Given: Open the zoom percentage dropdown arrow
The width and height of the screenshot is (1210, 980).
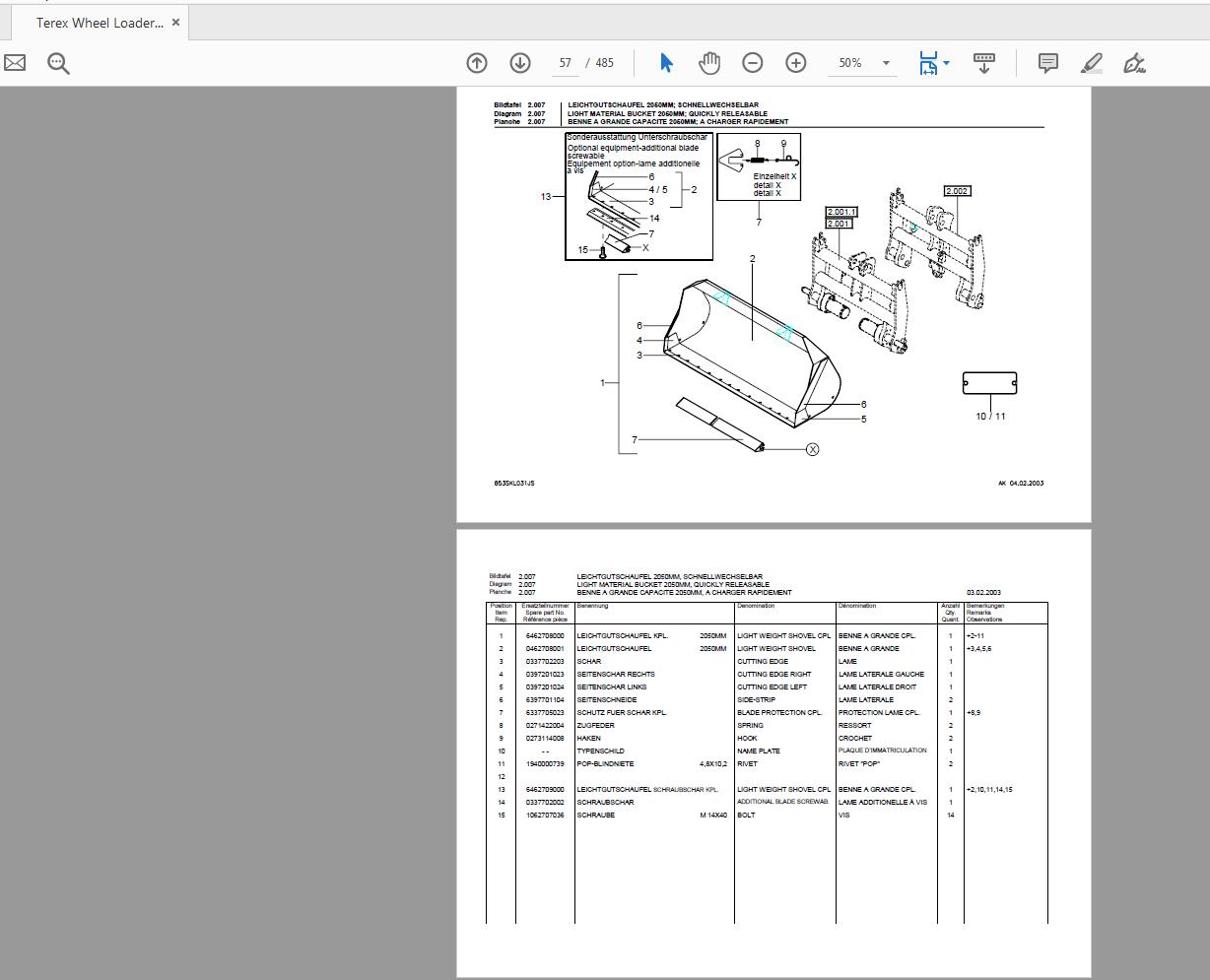Looking at the screenshot, I should [x=886, y=63].
